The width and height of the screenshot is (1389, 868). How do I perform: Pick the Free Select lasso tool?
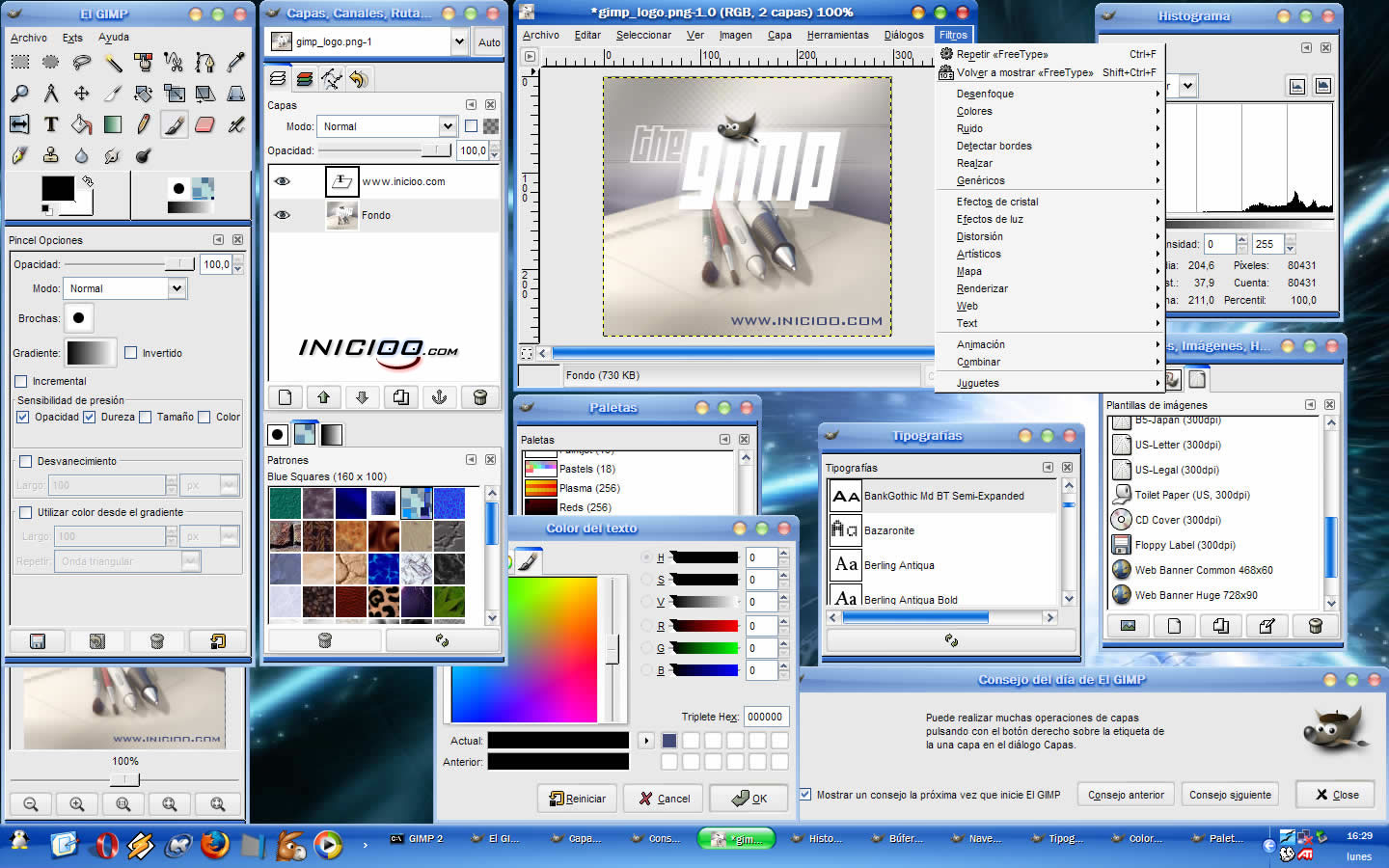click(x=82, y=63)
